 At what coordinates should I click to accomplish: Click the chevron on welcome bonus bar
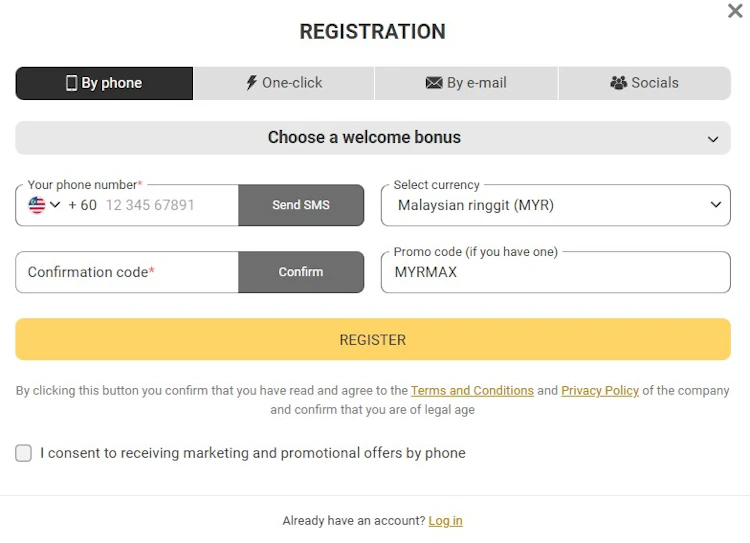coord(713,139)
